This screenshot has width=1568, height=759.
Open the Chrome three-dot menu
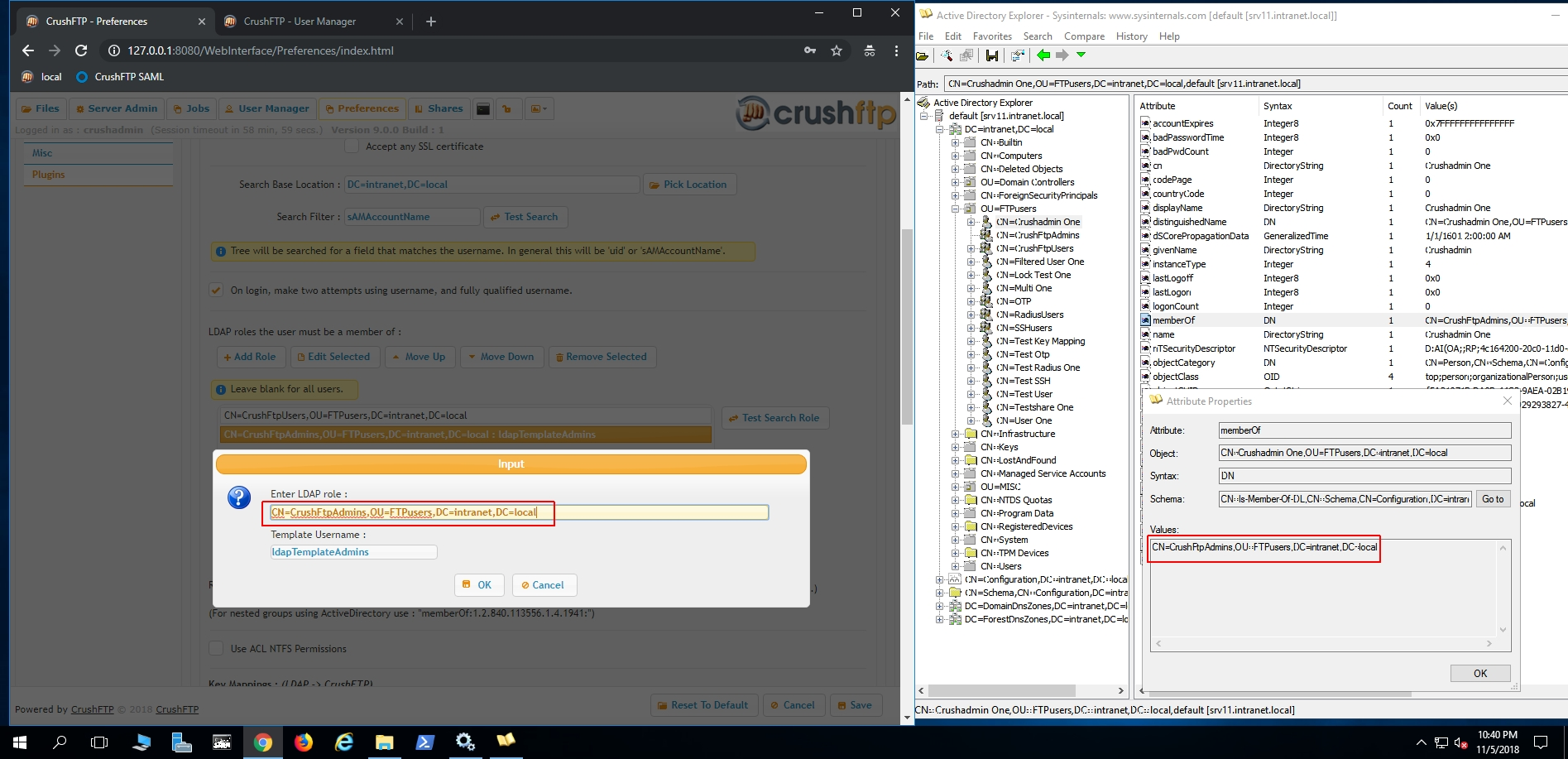click(x=896, y=50)
